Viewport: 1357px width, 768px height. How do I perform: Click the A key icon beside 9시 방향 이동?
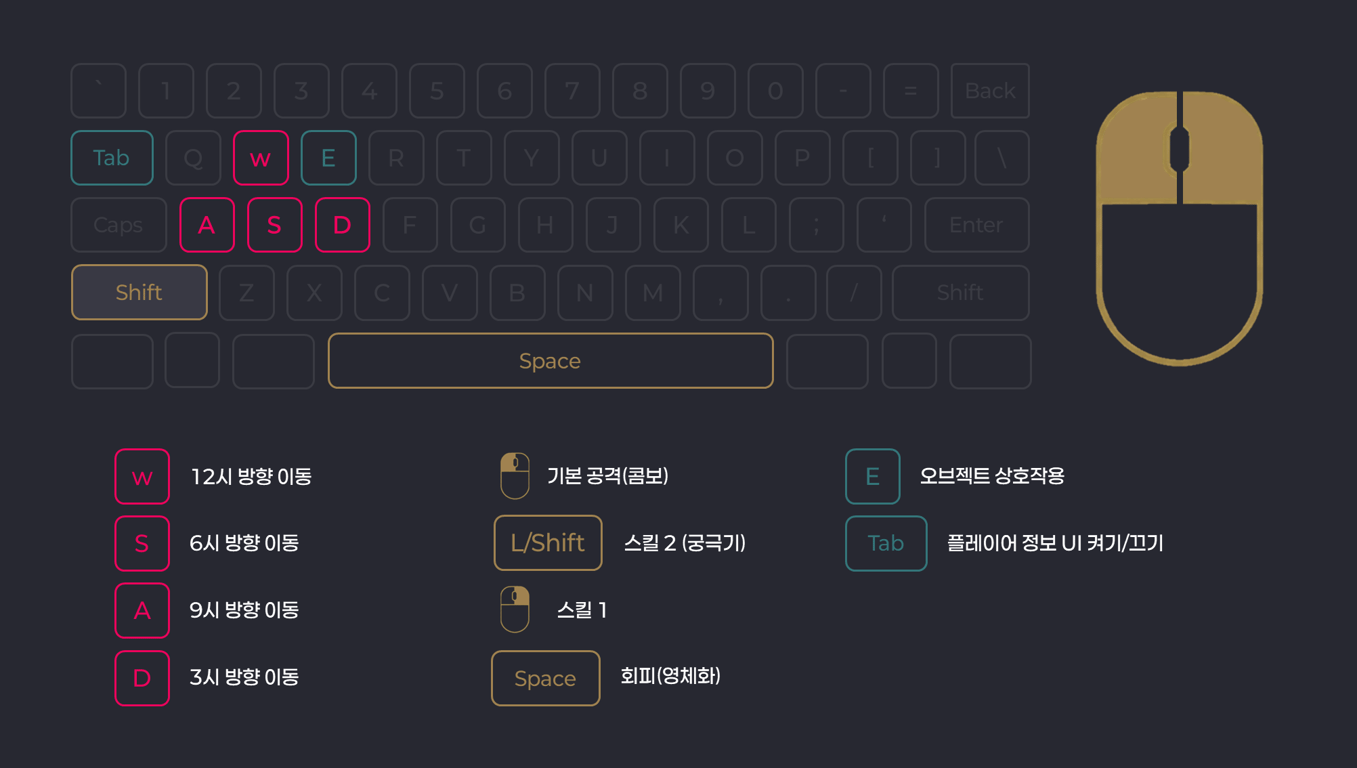tap(142, 611)
